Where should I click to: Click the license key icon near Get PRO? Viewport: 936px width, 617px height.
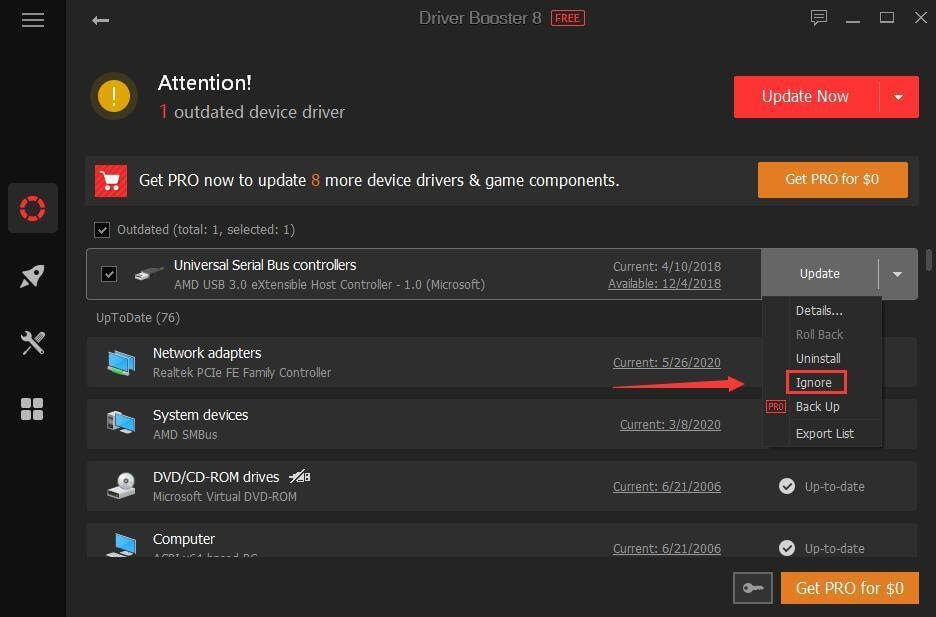click(x=752, y=588)
